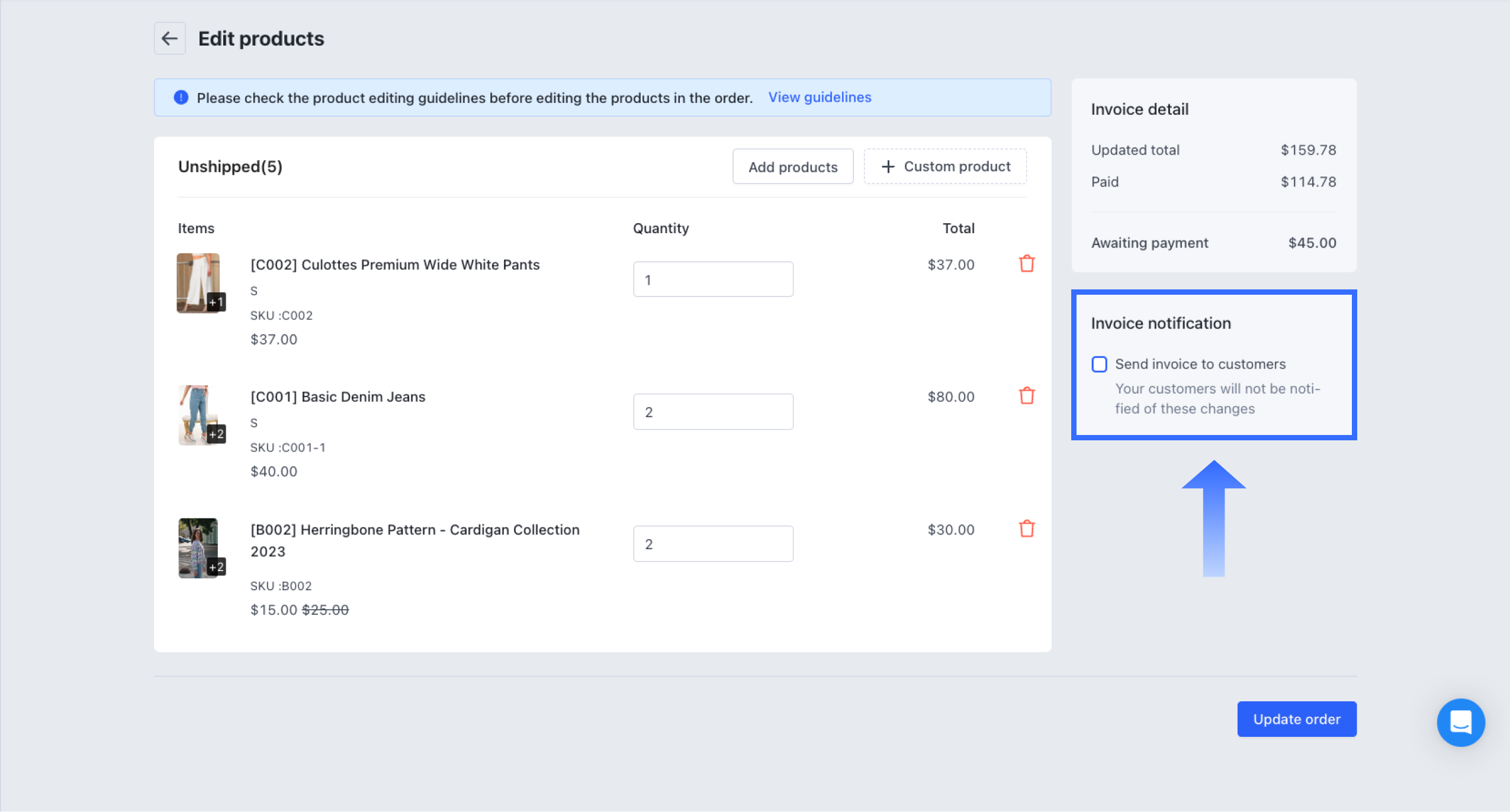Screen dimensions: 1510x812
Task: Click the blue info icon in the guidelines banner
Action: click(181, 98)
